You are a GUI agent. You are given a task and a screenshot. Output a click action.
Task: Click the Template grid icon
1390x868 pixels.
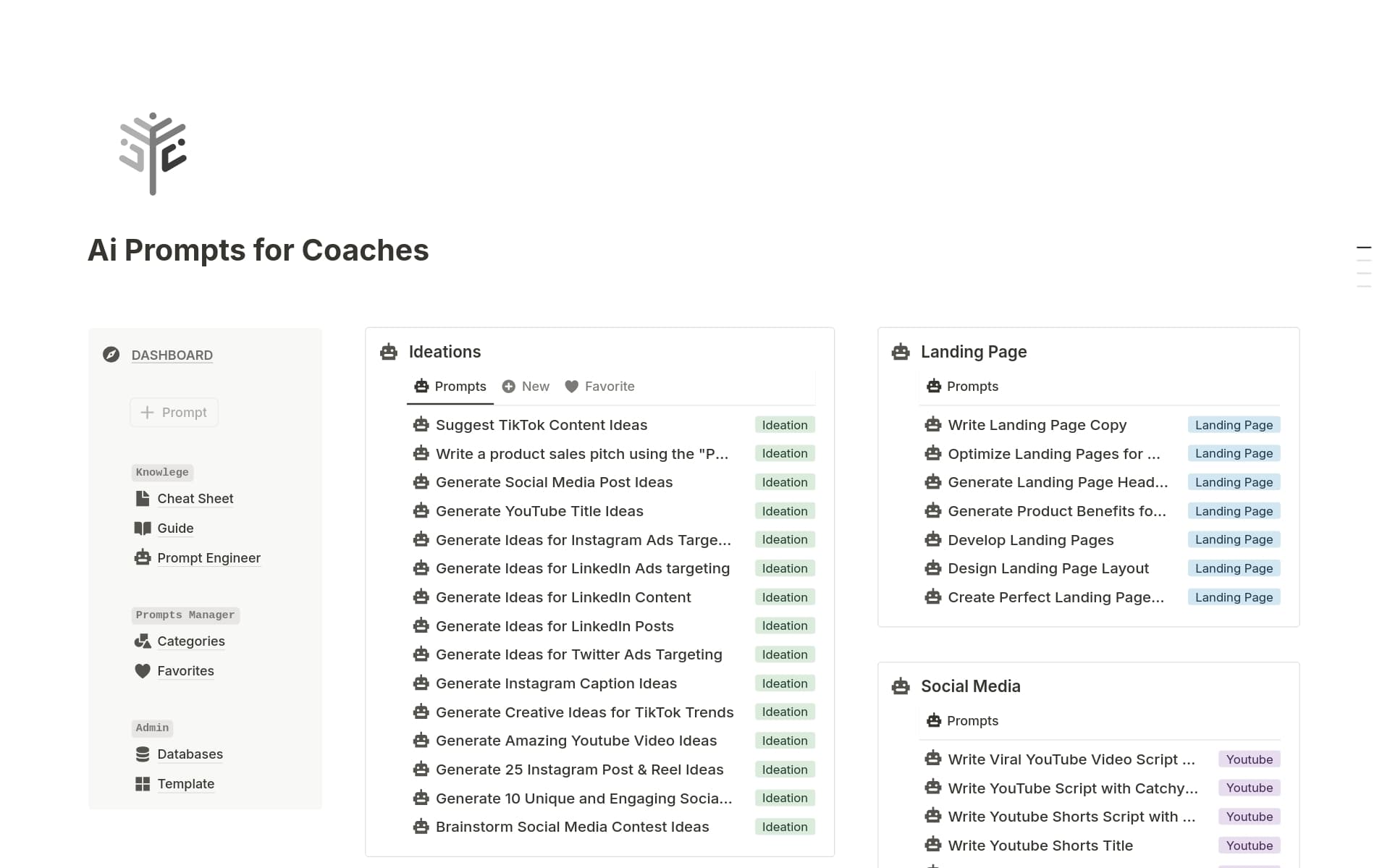click(143, 784)
